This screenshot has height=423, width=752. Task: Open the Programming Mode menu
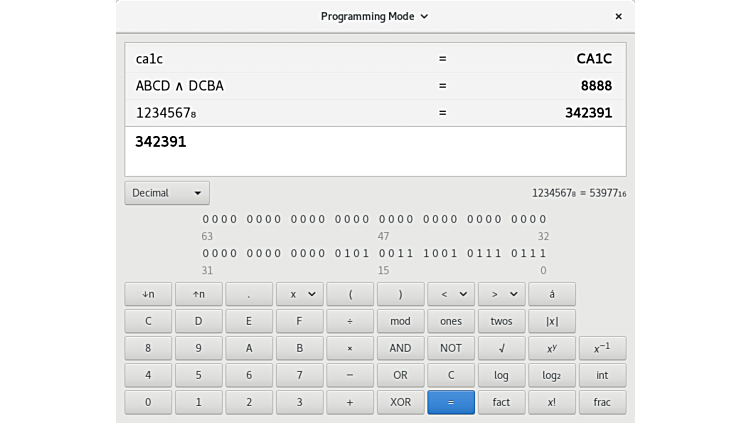point(374,16)
